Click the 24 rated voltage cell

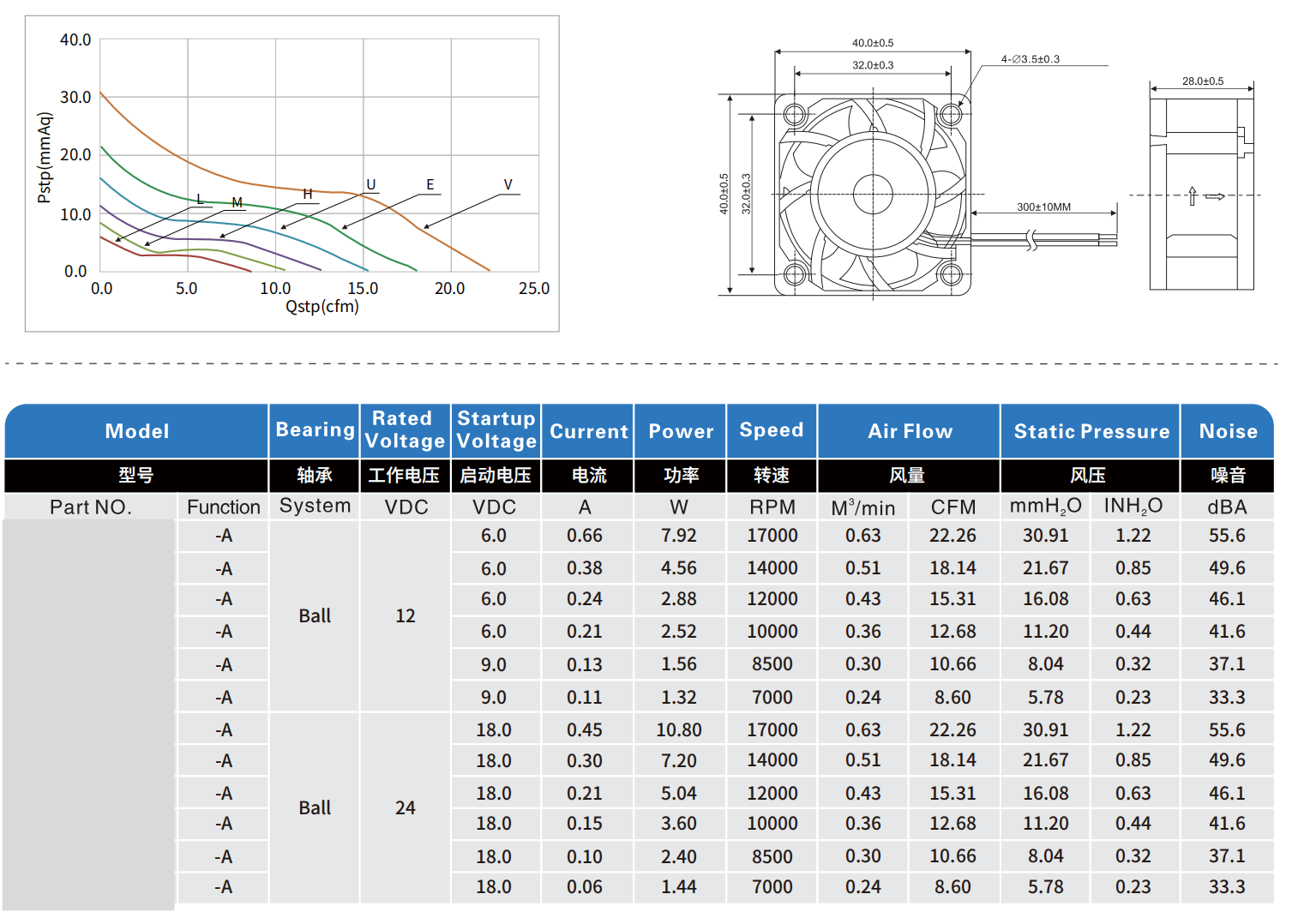(405, 807)
